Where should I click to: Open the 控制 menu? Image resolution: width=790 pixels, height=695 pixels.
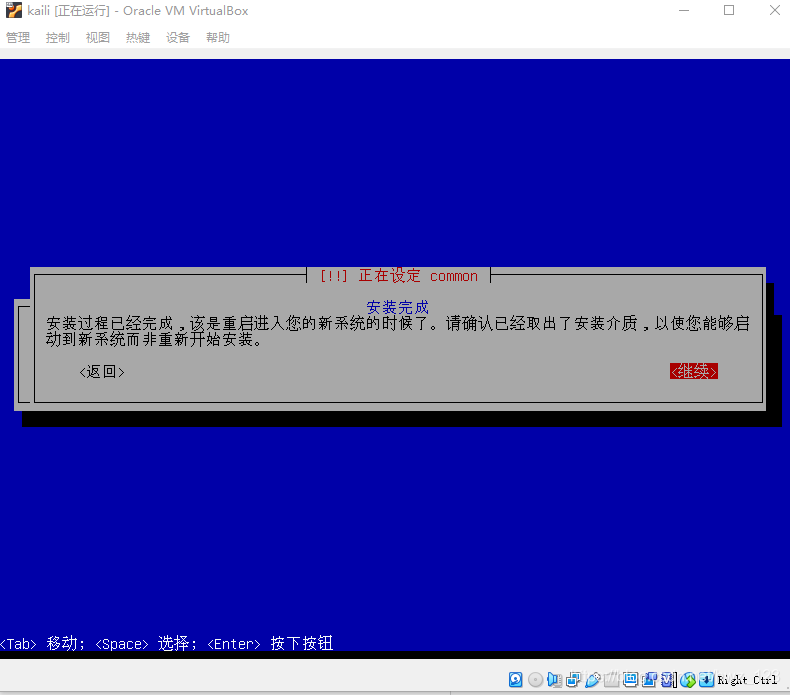(57, 38)
